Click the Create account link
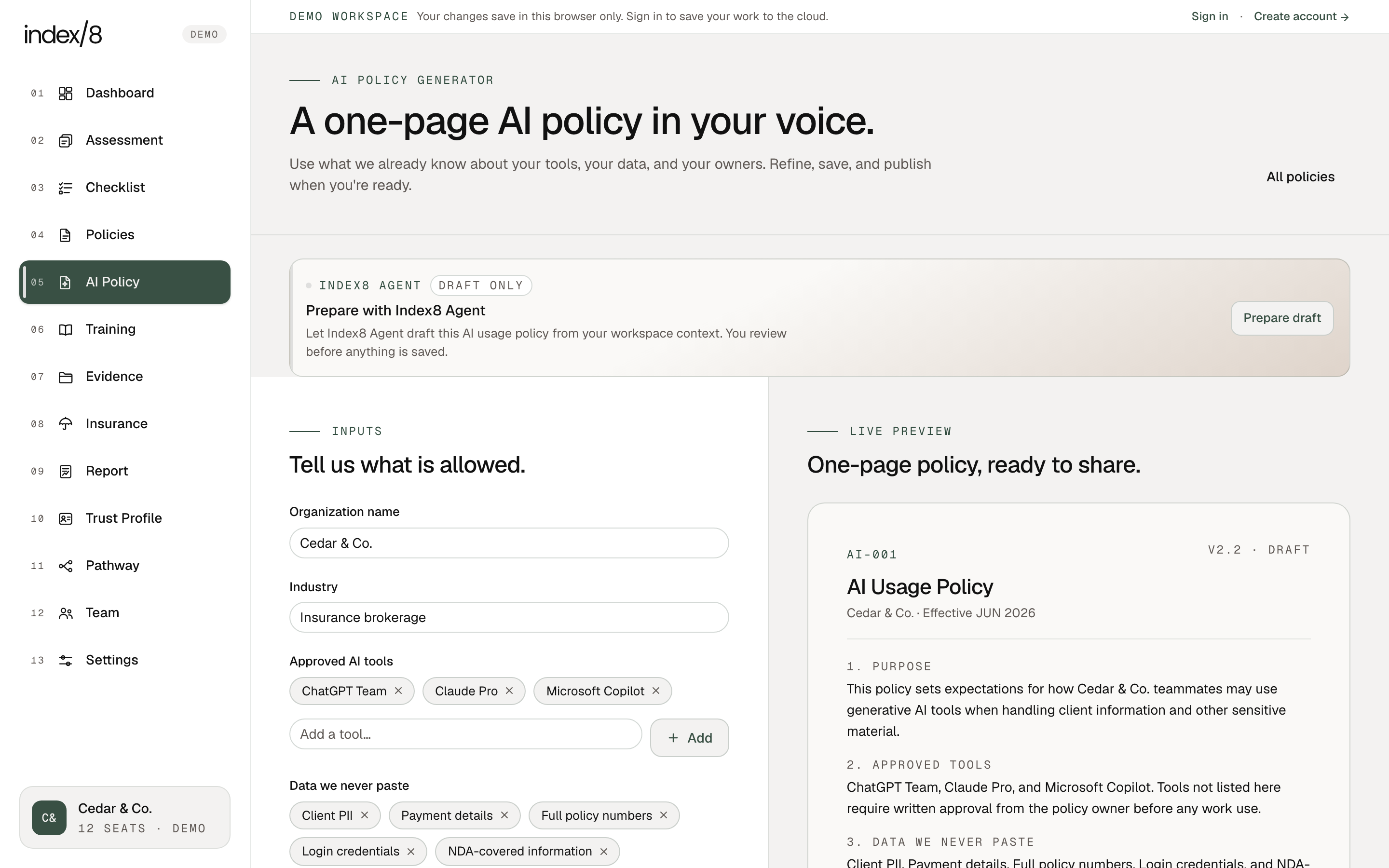The height and width of the screenshot is (868, 1389). coord(1301,17)
